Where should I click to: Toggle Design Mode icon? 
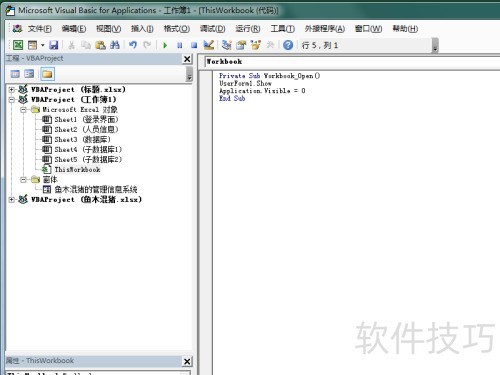pyautogui.click(x=209, y=45)
